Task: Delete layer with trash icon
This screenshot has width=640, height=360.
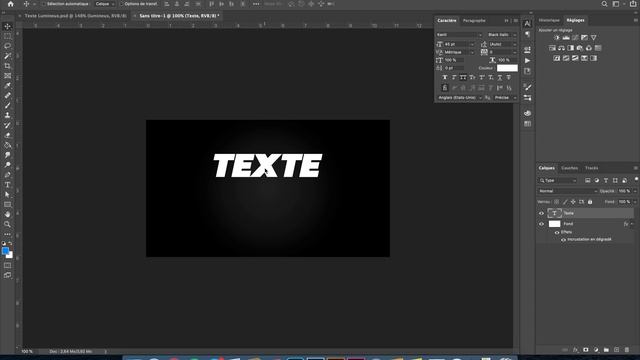Action: point(627,350)
